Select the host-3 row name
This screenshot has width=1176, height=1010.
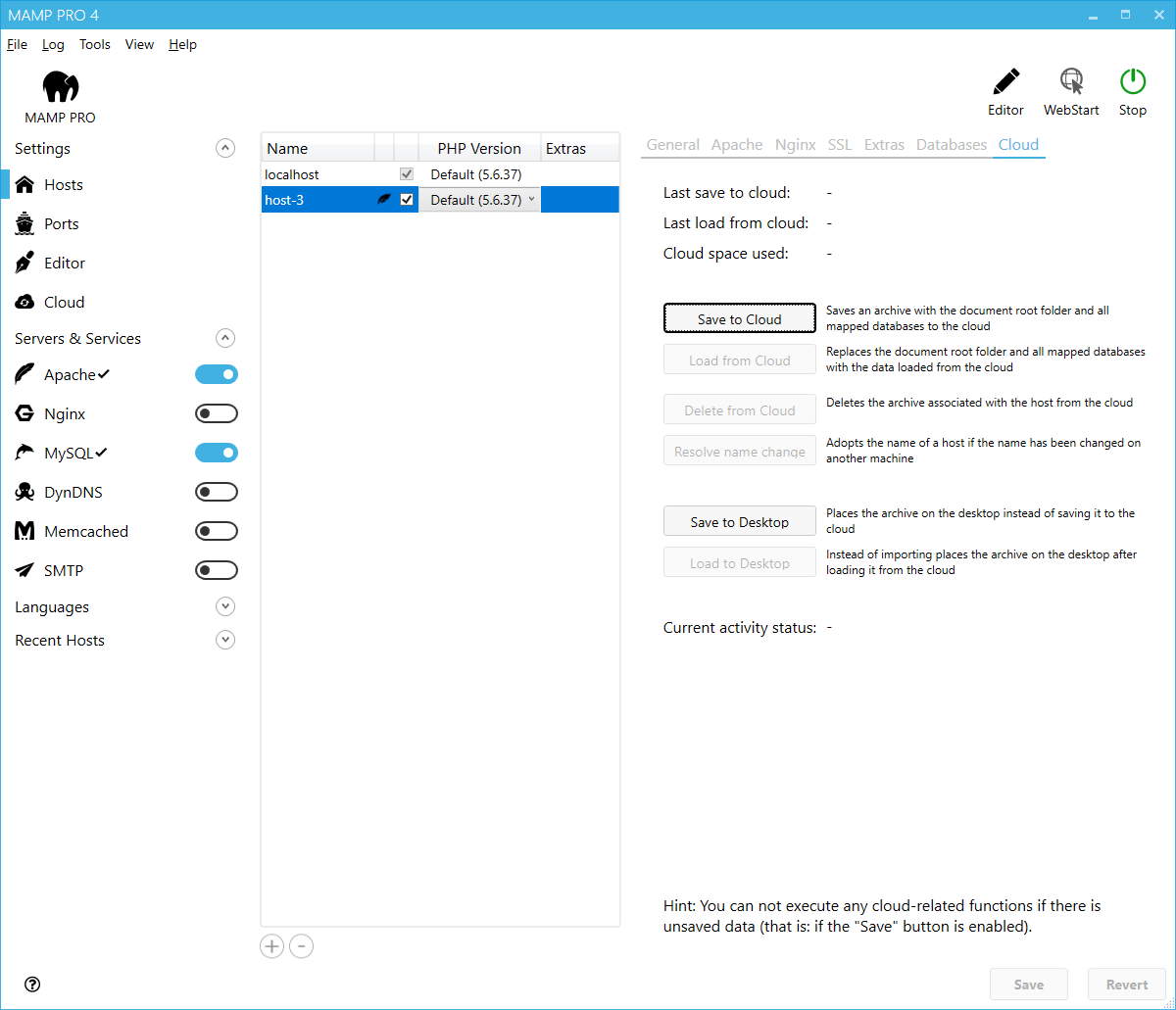283,200
